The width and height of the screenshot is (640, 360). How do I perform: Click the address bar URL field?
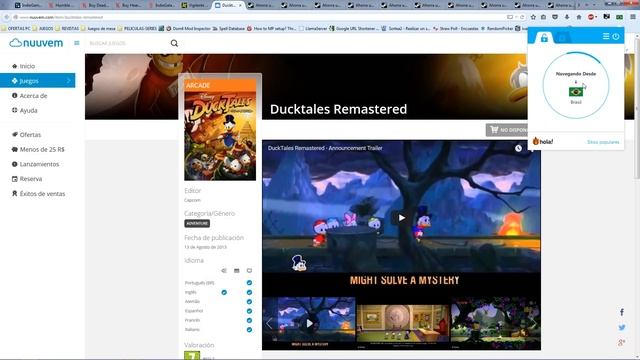tap(261, 17)
